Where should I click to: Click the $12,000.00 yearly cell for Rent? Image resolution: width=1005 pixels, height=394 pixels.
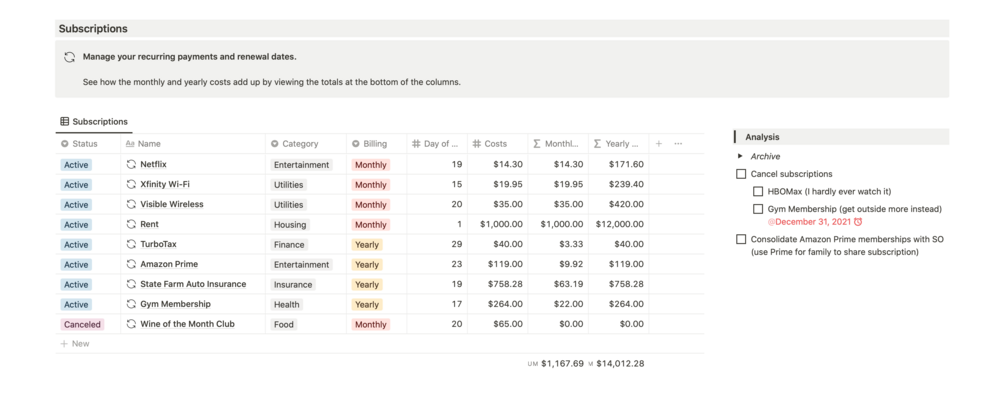[x=620, y=224]
